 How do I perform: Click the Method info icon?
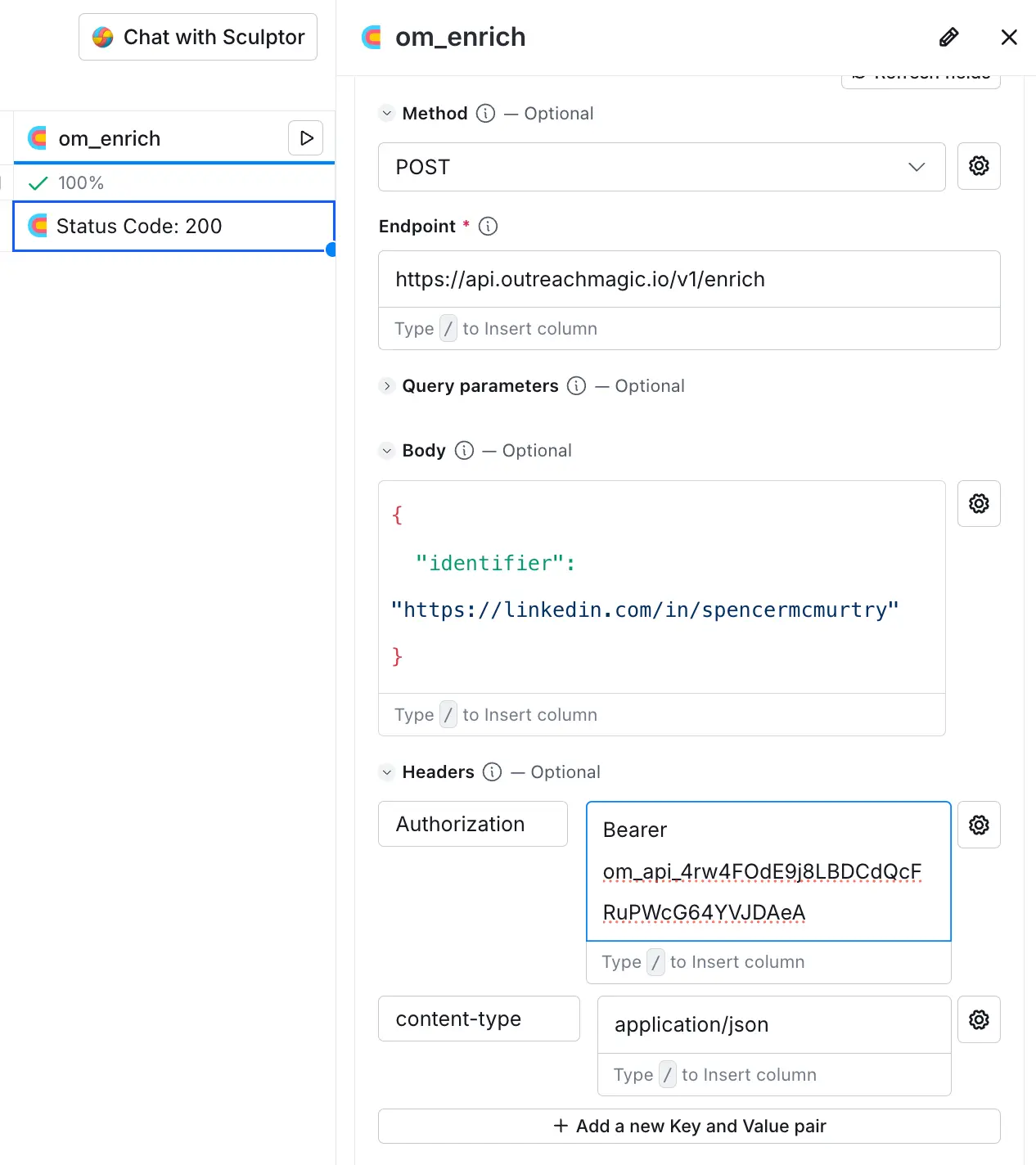(486, 114)
